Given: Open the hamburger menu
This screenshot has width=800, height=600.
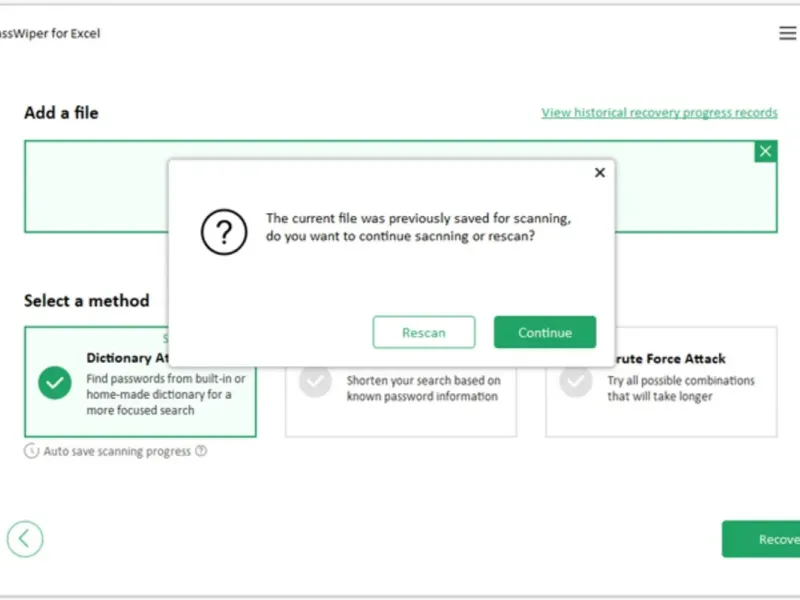Looking at the screenshot, I should [787, 33].
